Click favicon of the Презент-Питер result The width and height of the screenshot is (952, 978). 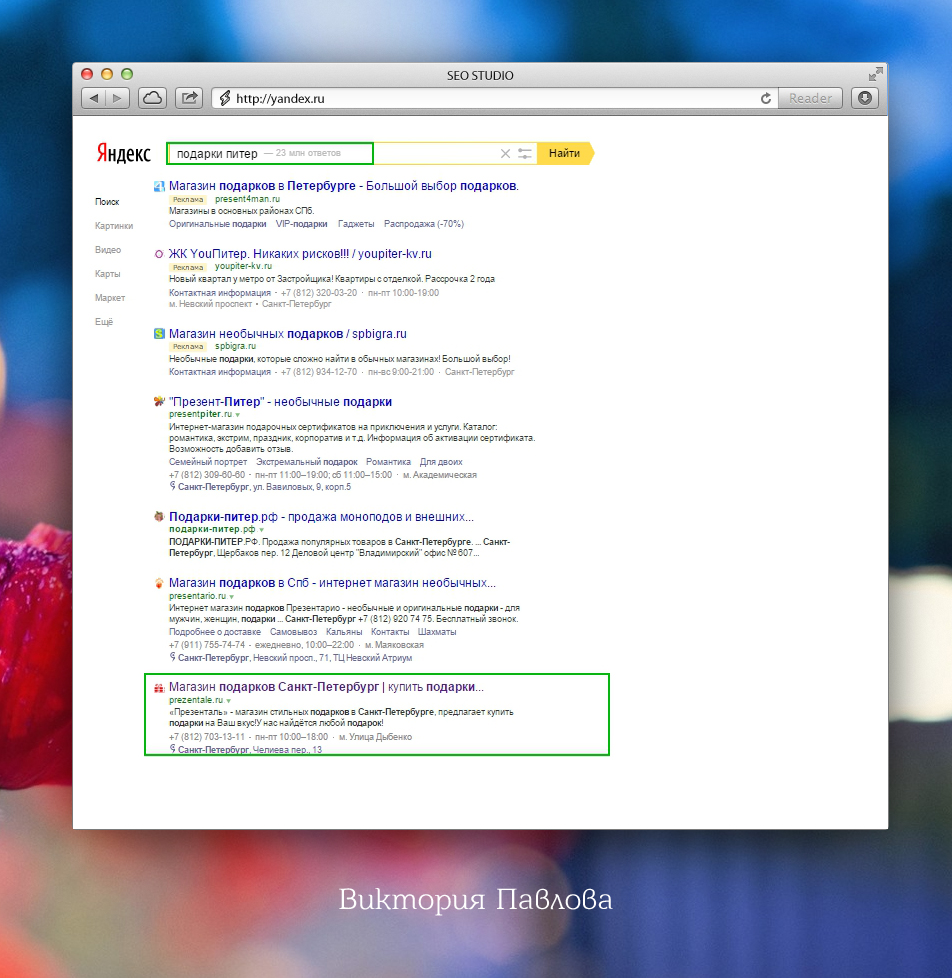(159, 401)
